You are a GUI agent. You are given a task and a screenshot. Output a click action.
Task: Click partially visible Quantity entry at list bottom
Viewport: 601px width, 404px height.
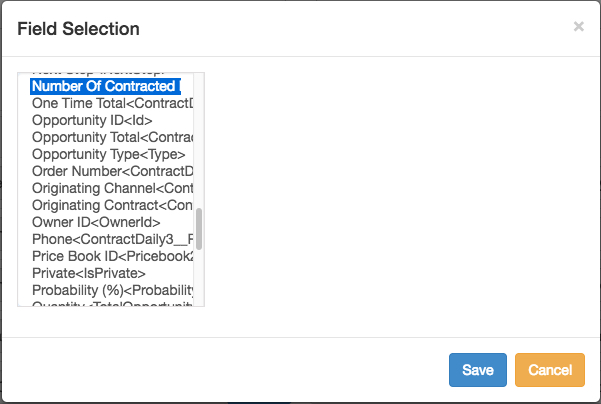click(x=112, y=303)
